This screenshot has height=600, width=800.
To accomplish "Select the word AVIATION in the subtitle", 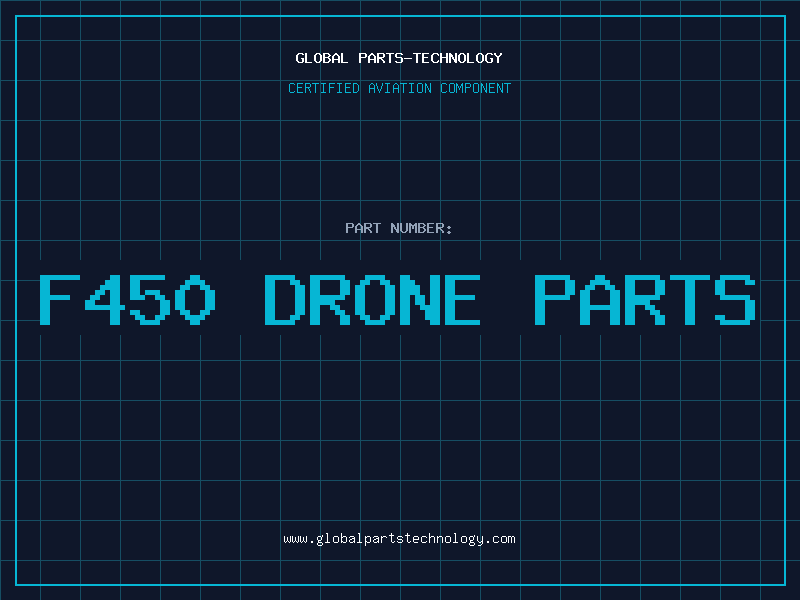I will [399, 88].
